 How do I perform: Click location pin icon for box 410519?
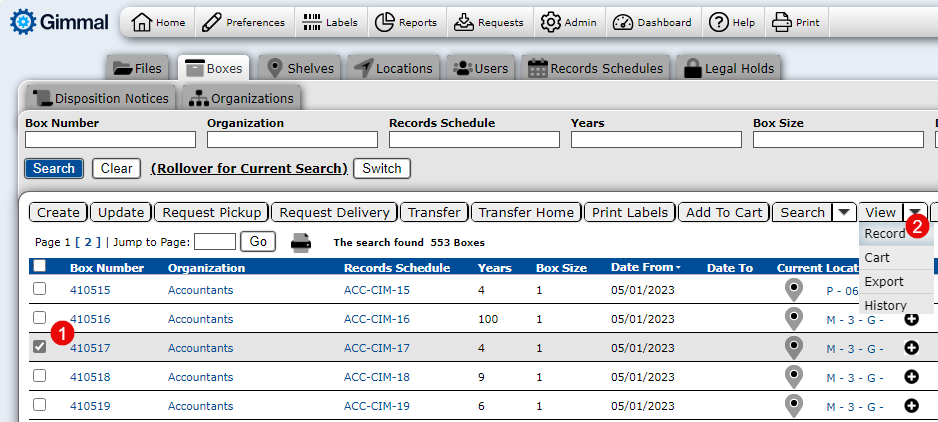[794, 406]
